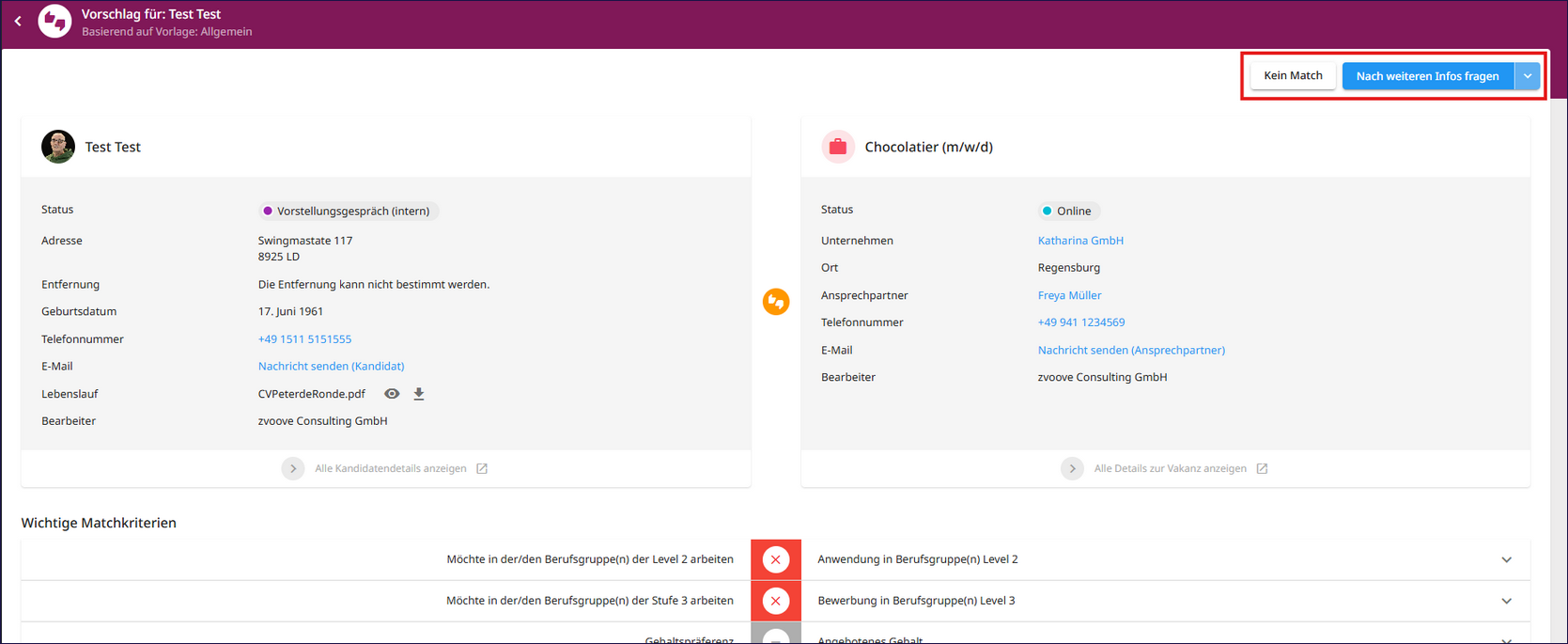Expand the Berufsgruppe Level 2 criterion row

click(x=1506, y=559)
